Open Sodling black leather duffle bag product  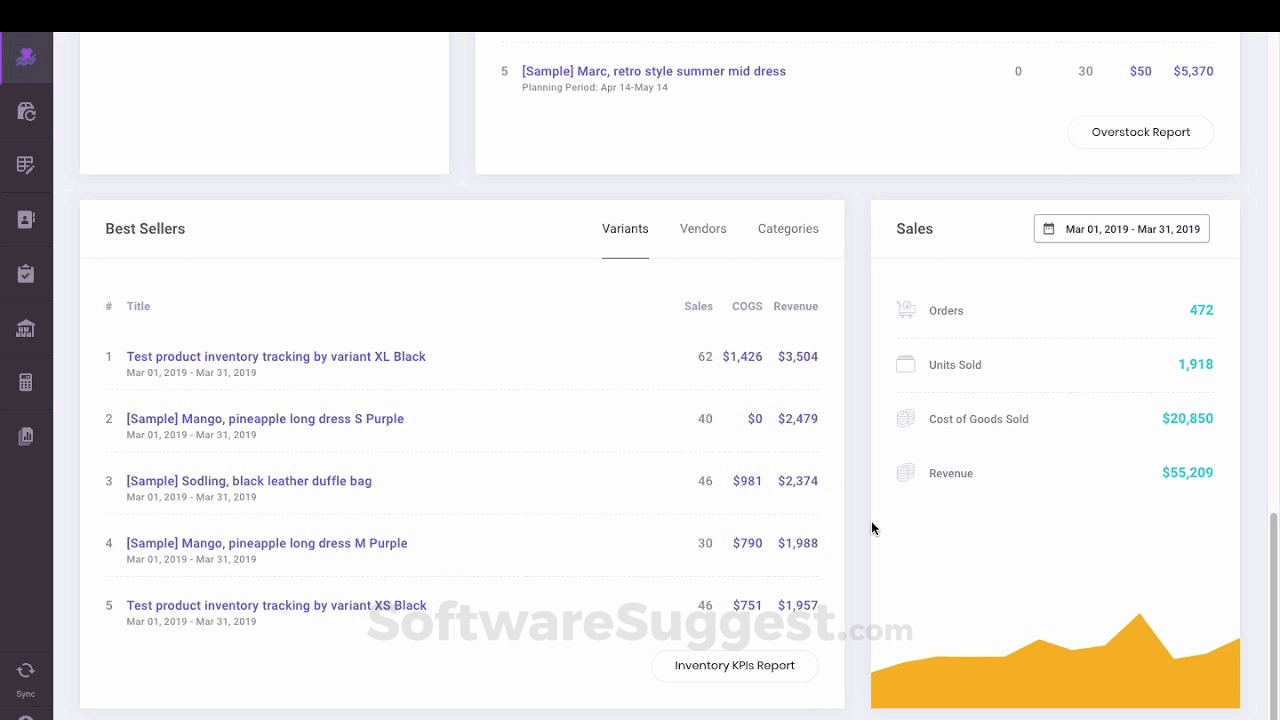249,481
